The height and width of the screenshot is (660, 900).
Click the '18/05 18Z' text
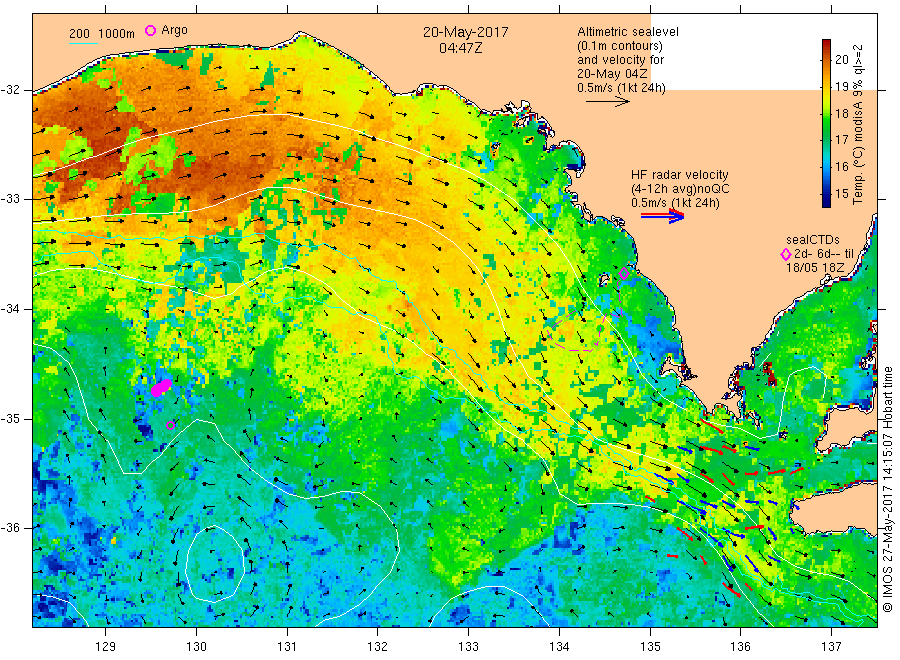pos(814,268)
